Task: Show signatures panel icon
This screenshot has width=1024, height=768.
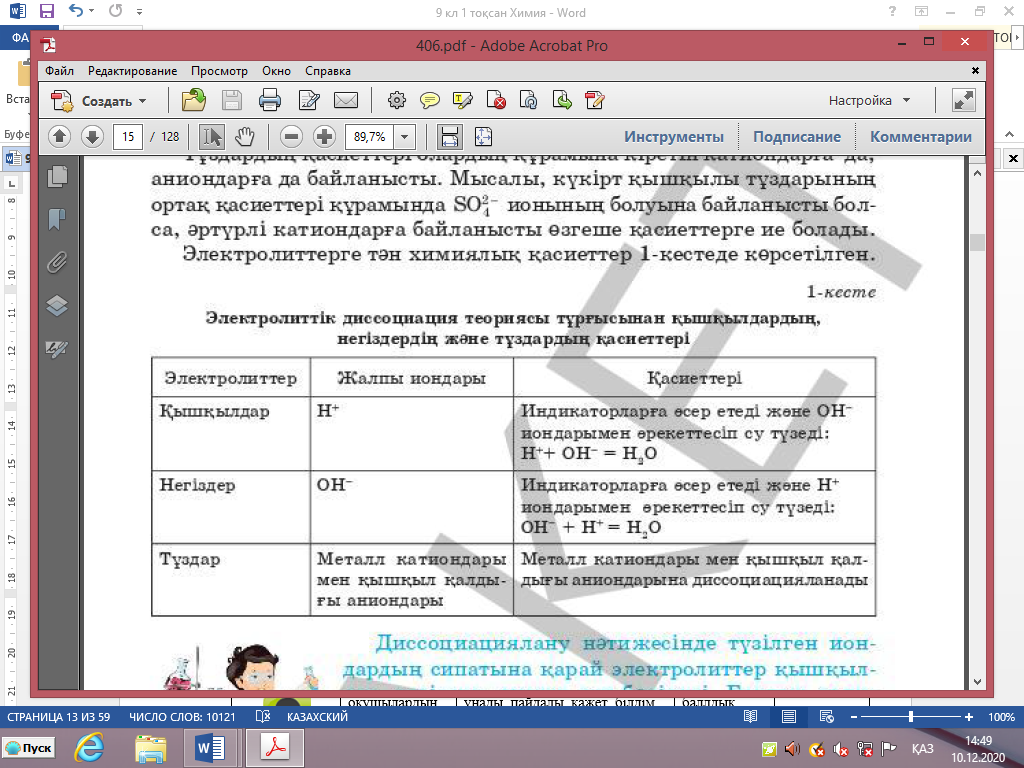Action: [57, 349]
